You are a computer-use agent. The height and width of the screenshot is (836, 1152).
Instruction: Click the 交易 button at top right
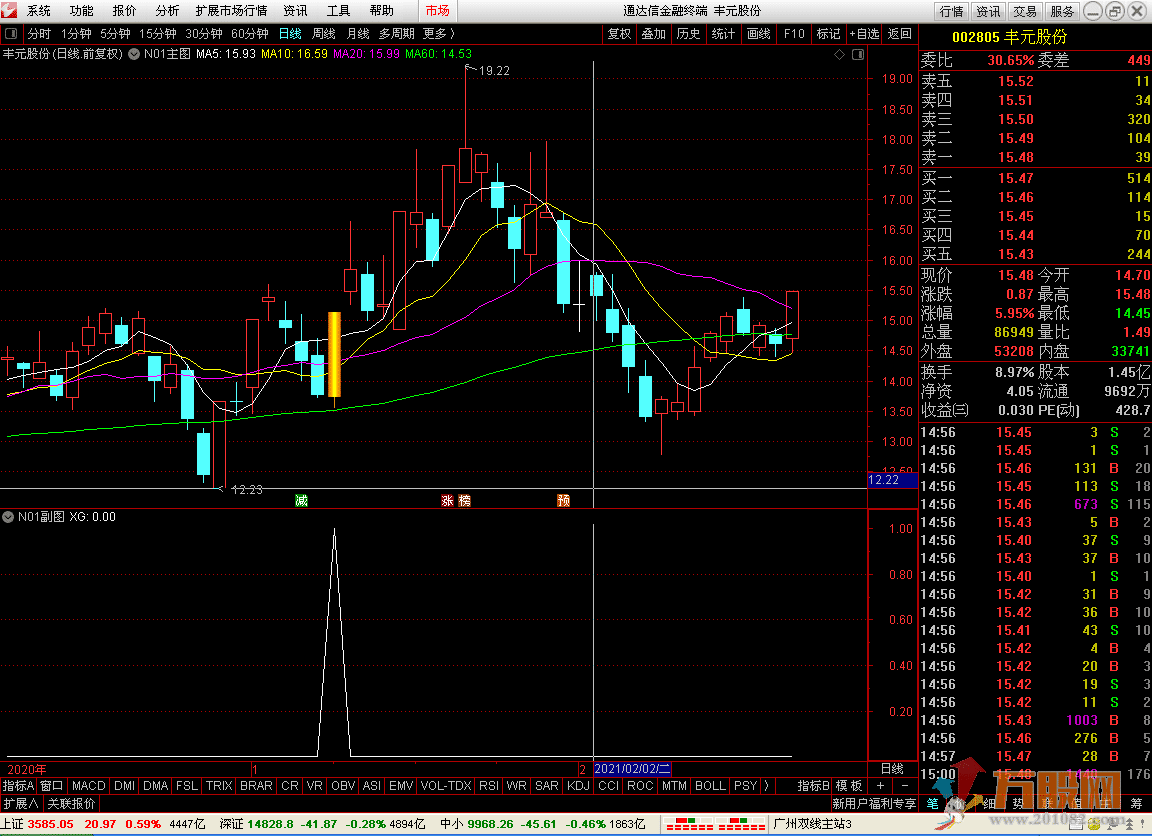[1025, 11]
